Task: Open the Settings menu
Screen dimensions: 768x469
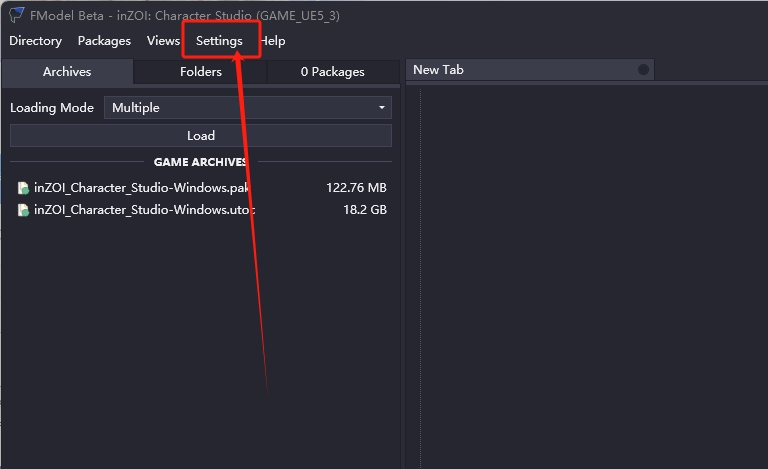Action: click(219, 41)
